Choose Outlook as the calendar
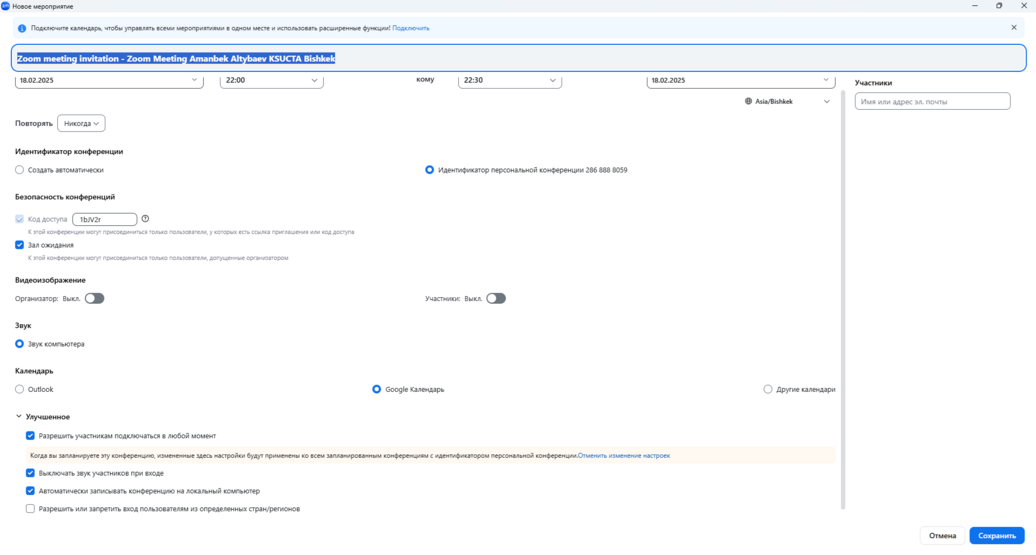 pos(20,389)
